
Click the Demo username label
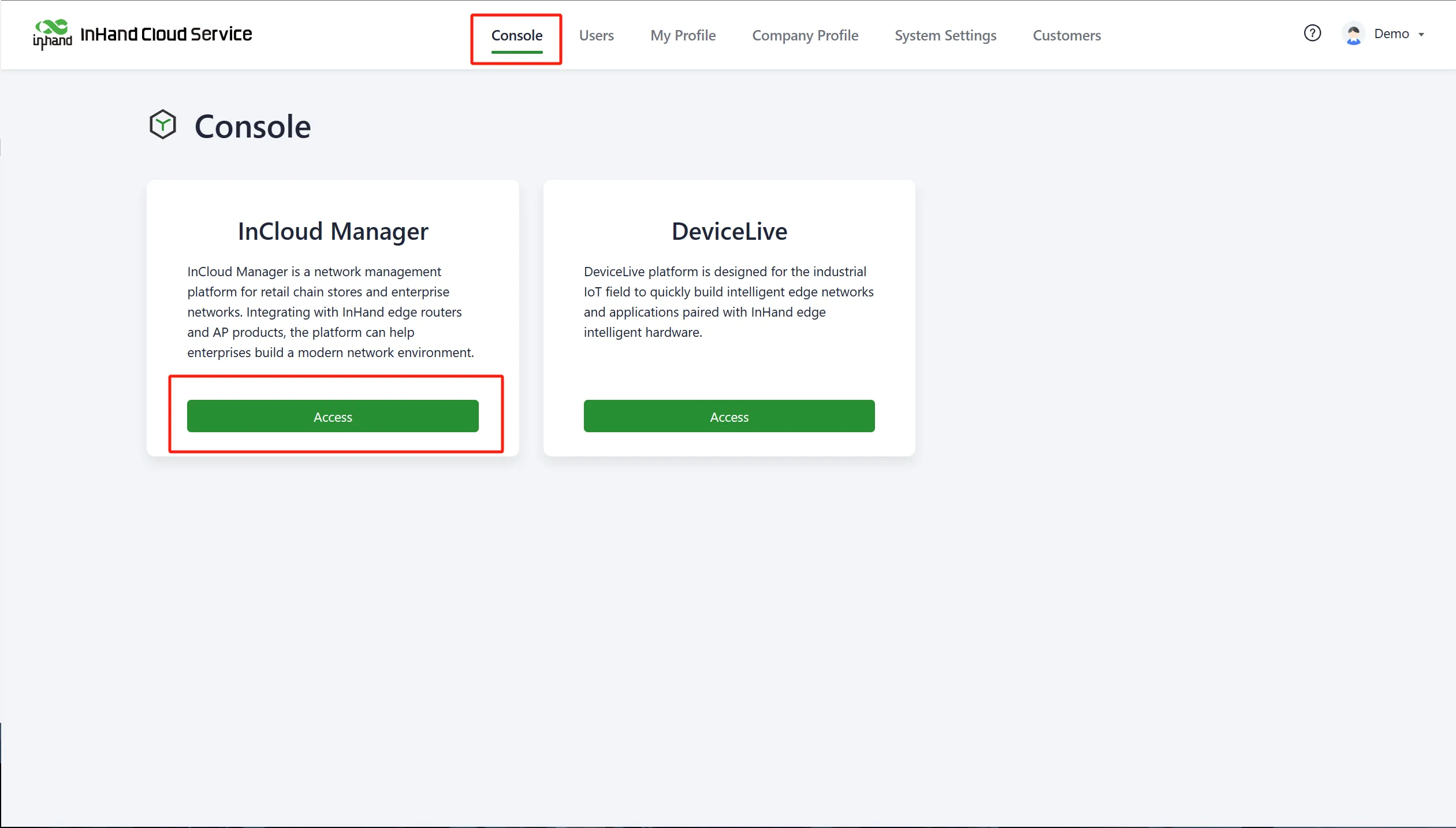coord(1391,34)
